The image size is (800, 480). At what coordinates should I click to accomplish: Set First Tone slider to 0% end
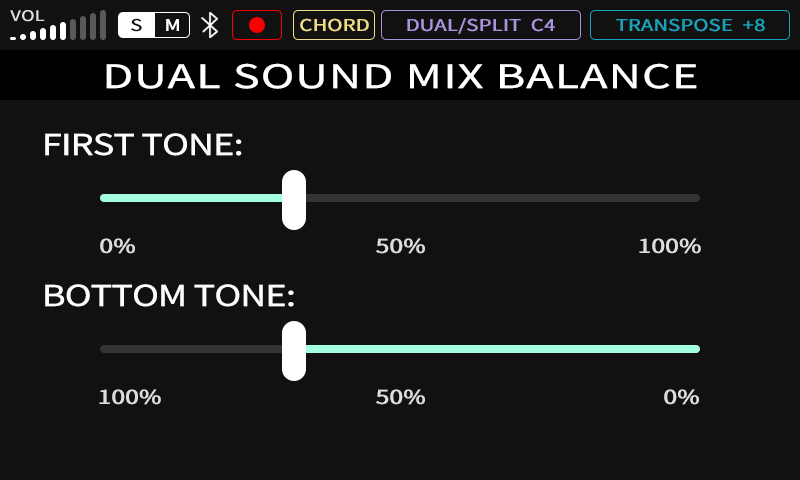[x=102, y=198]
